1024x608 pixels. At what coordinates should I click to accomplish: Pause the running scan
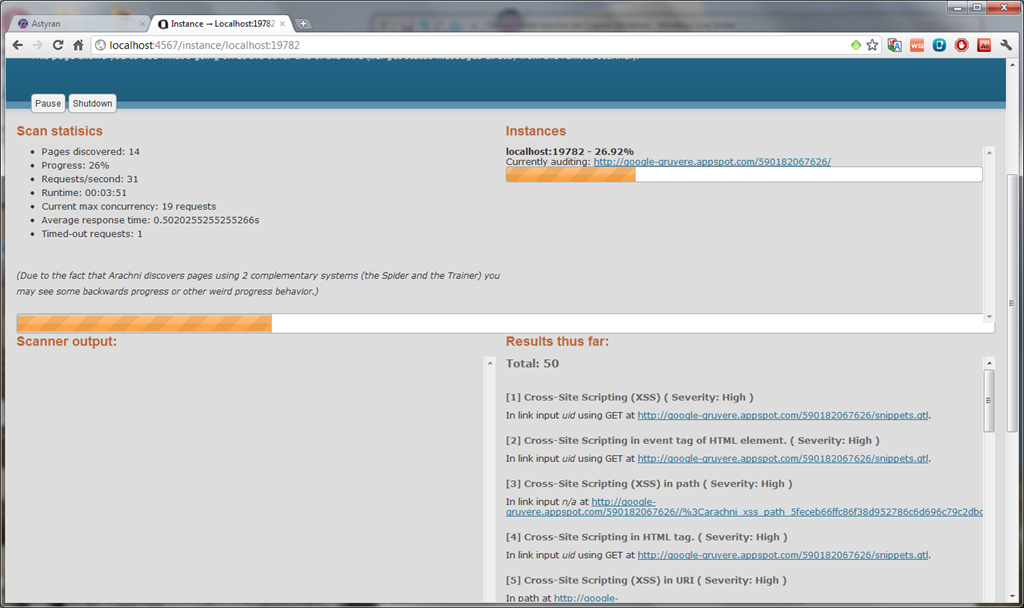(48, 103)
